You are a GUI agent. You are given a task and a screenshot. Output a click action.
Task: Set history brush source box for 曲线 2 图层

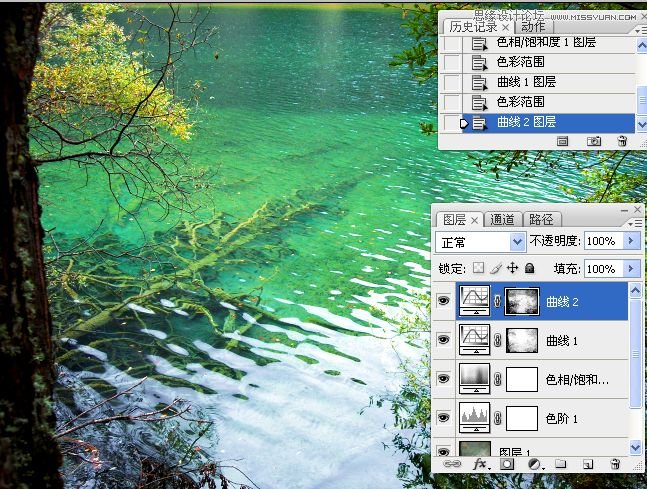point(451,123)
